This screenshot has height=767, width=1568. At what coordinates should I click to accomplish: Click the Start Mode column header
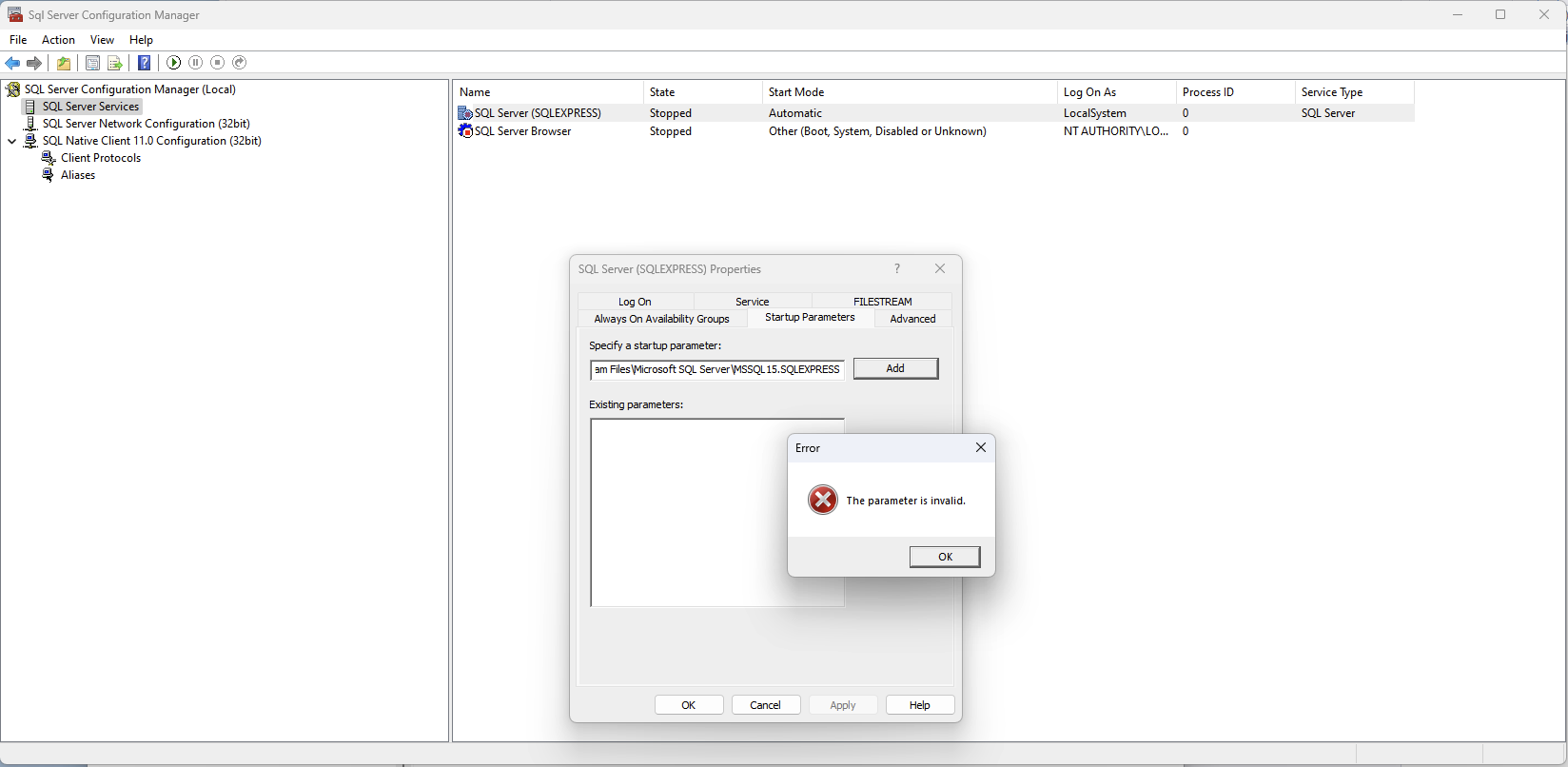tap(910, 92)
